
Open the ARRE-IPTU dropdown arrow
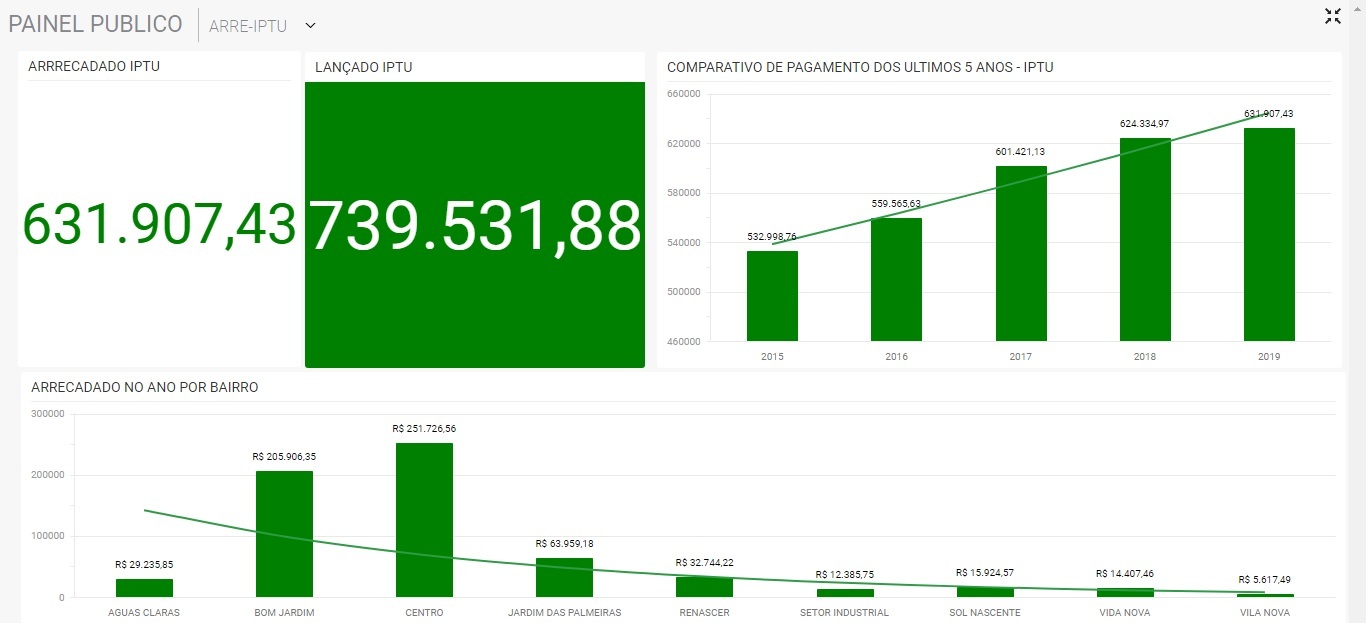pos(310,26)
